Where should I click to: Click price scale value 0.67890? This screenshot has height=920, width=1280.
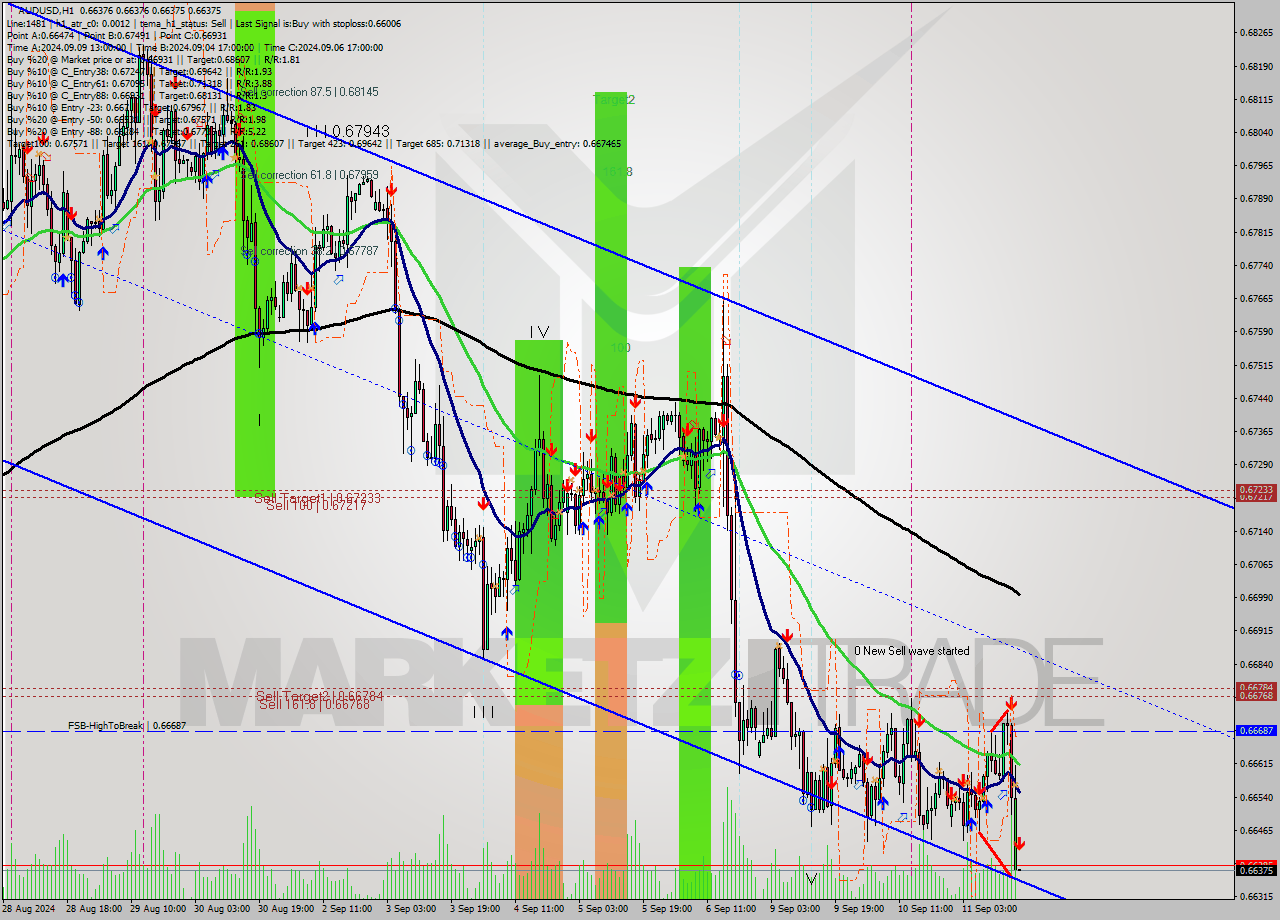[x=1257, y=198]
